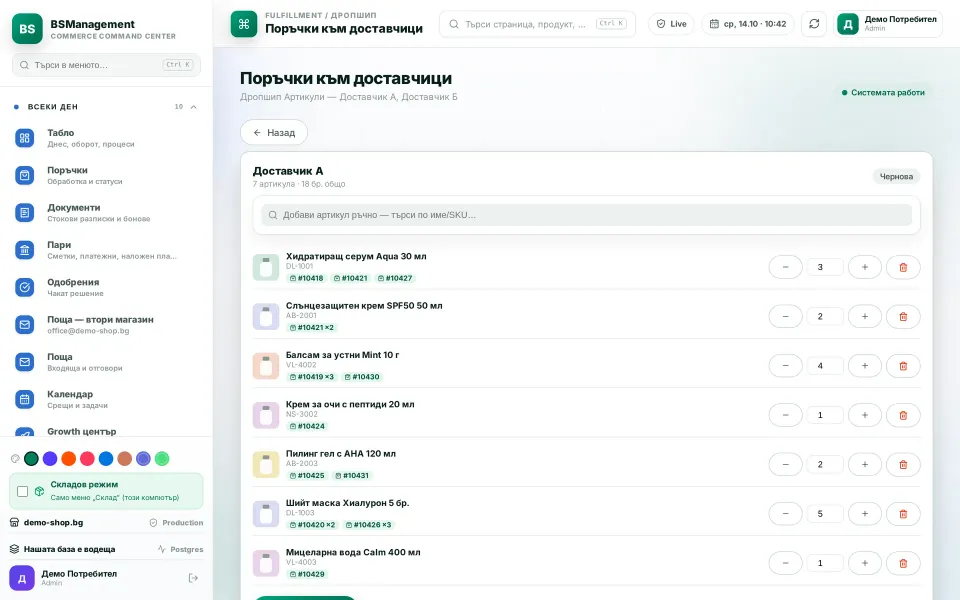Open order tag #10418
960x600 pixels.
[306, 278]
